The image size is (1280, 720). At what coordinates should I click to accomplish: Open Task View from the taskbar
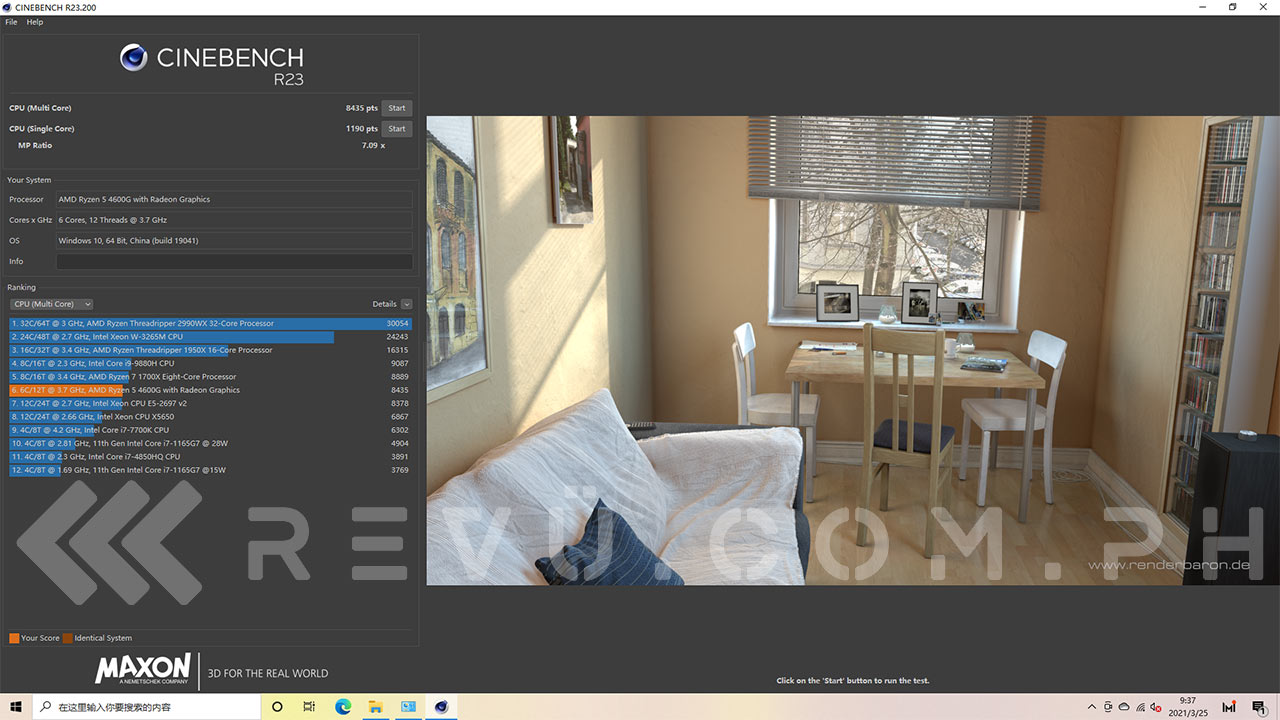click(x=309, y=707)
